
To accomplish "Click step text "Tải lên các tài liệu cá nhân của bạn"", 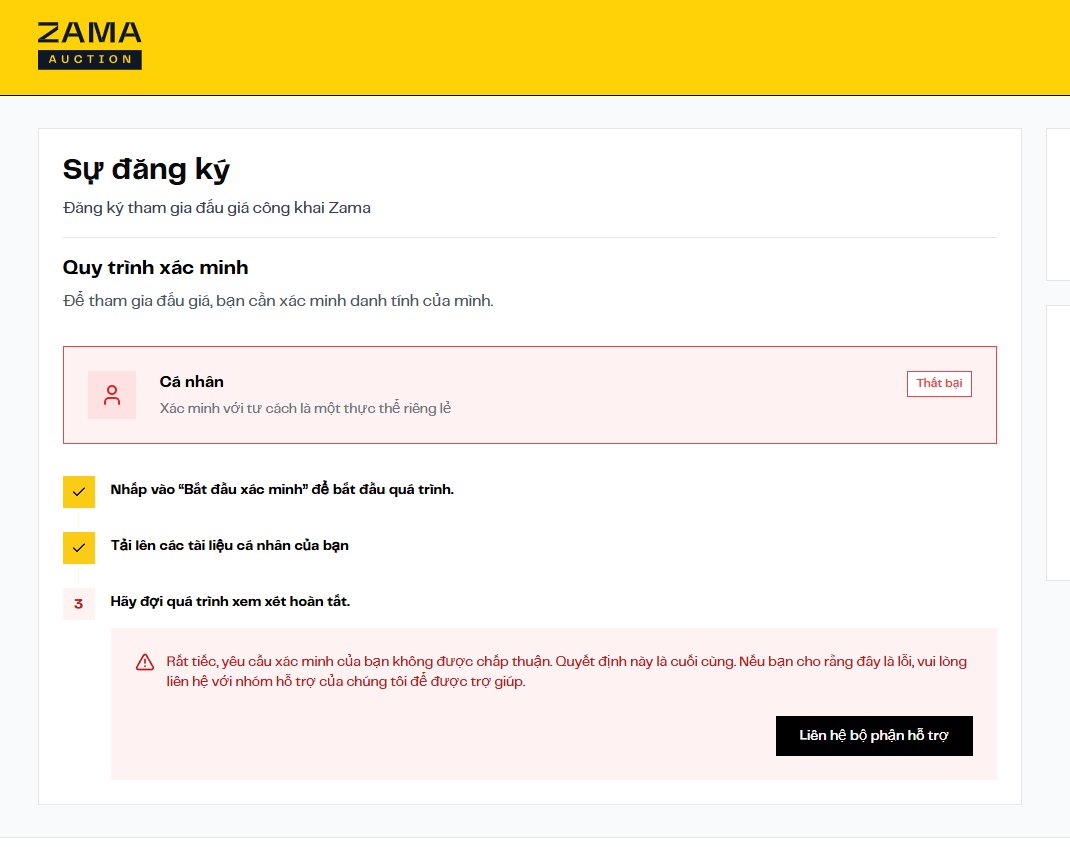I will [x=229, y=545].
